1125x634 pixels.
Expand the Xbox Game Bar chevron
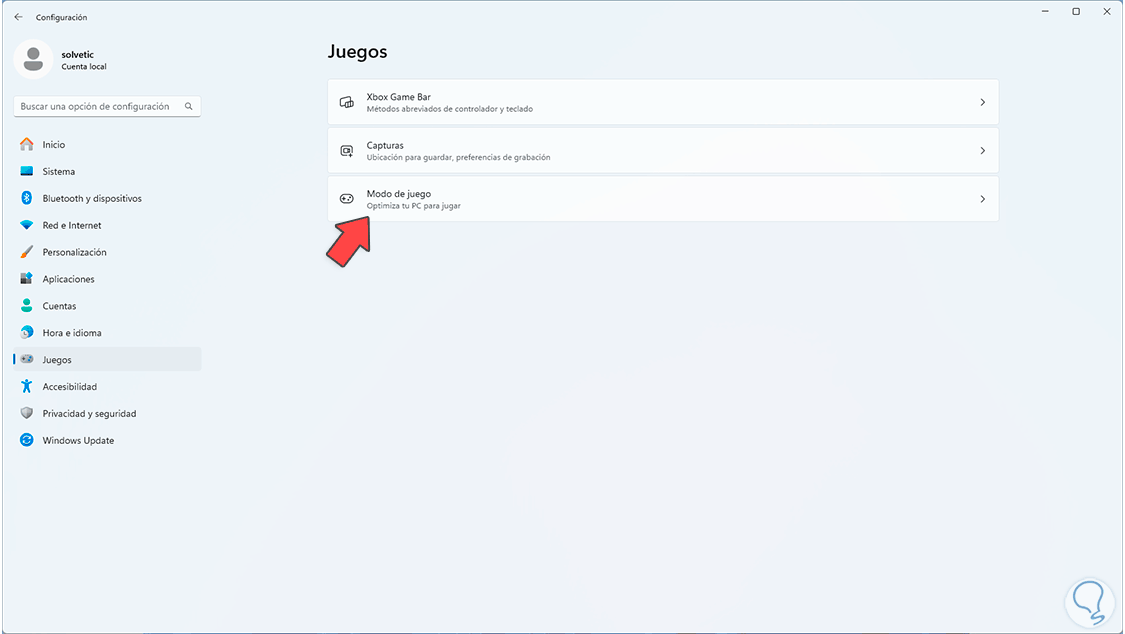pos(982,103)
